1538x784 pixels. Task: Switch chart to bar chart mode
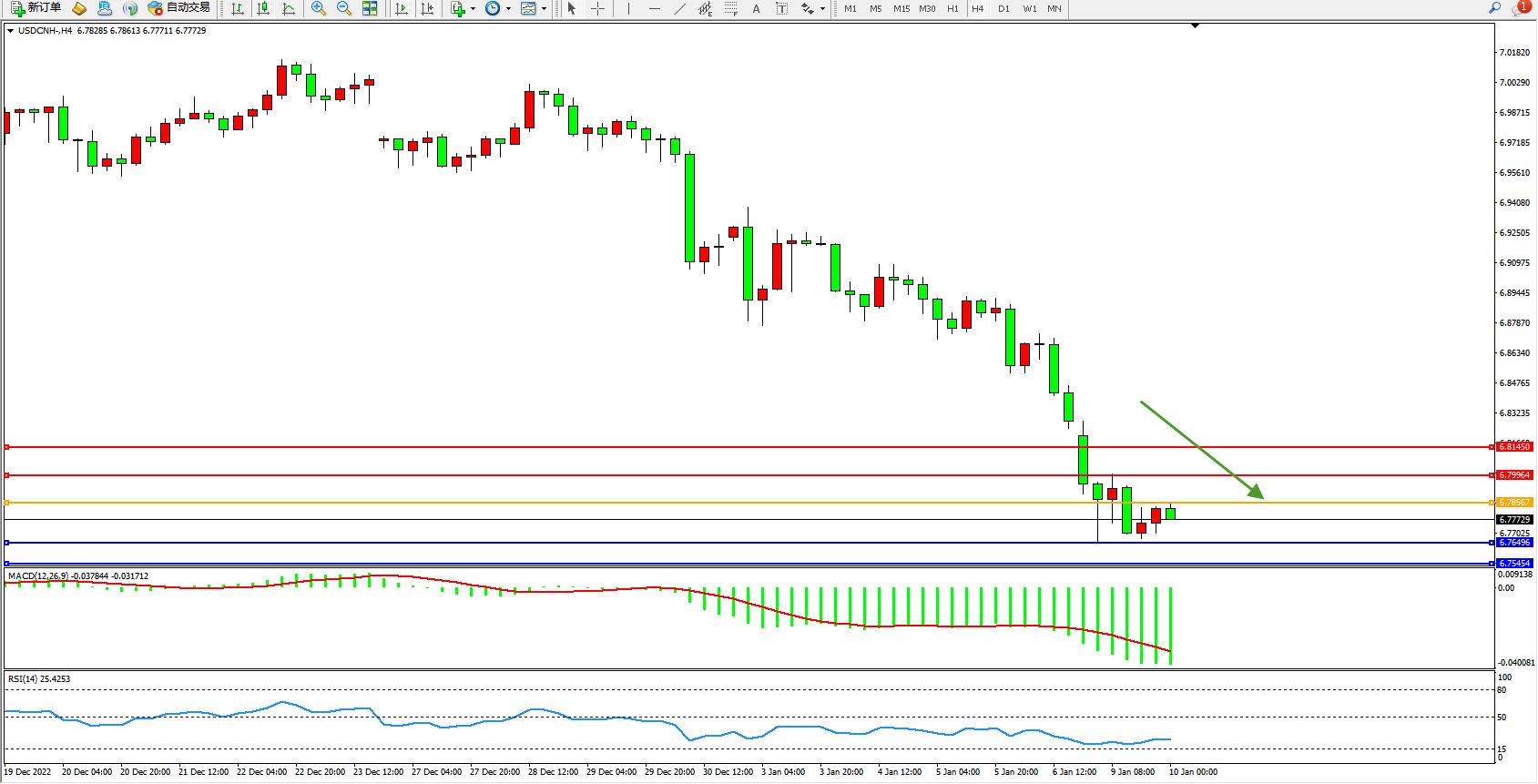coord(238,8)
